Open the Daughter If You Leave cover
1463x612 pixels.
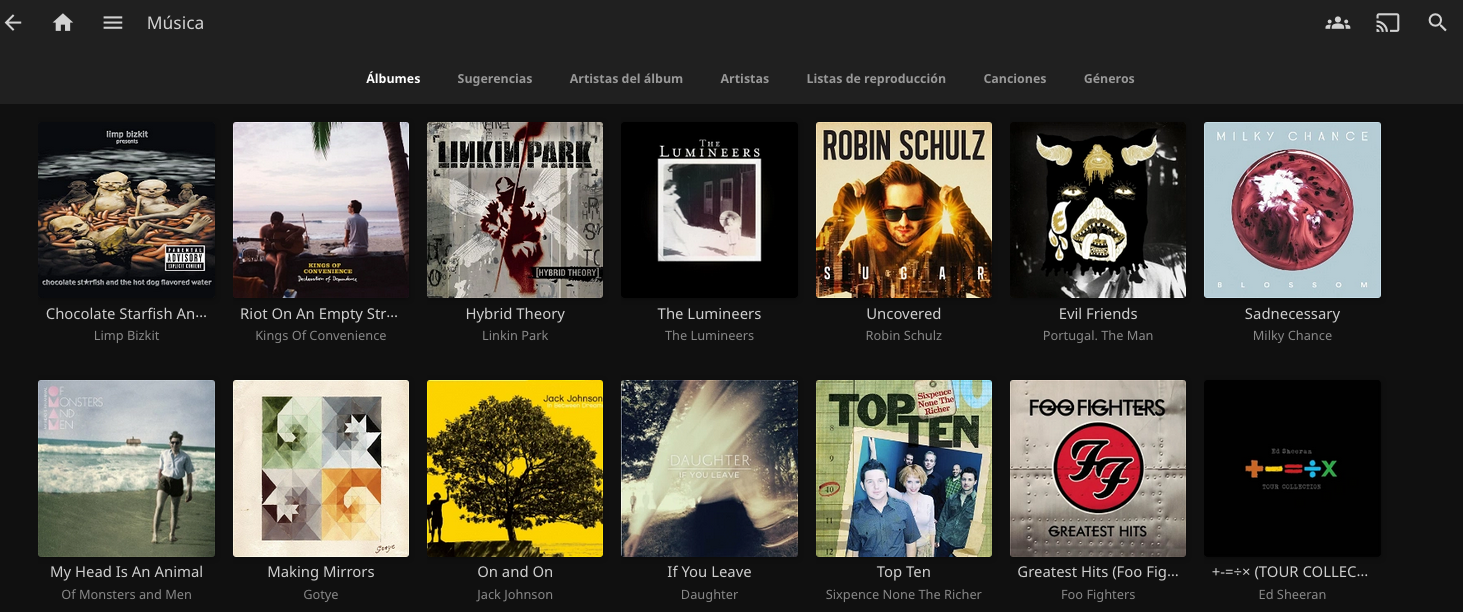pyautogui.click(x=709, y=468)
